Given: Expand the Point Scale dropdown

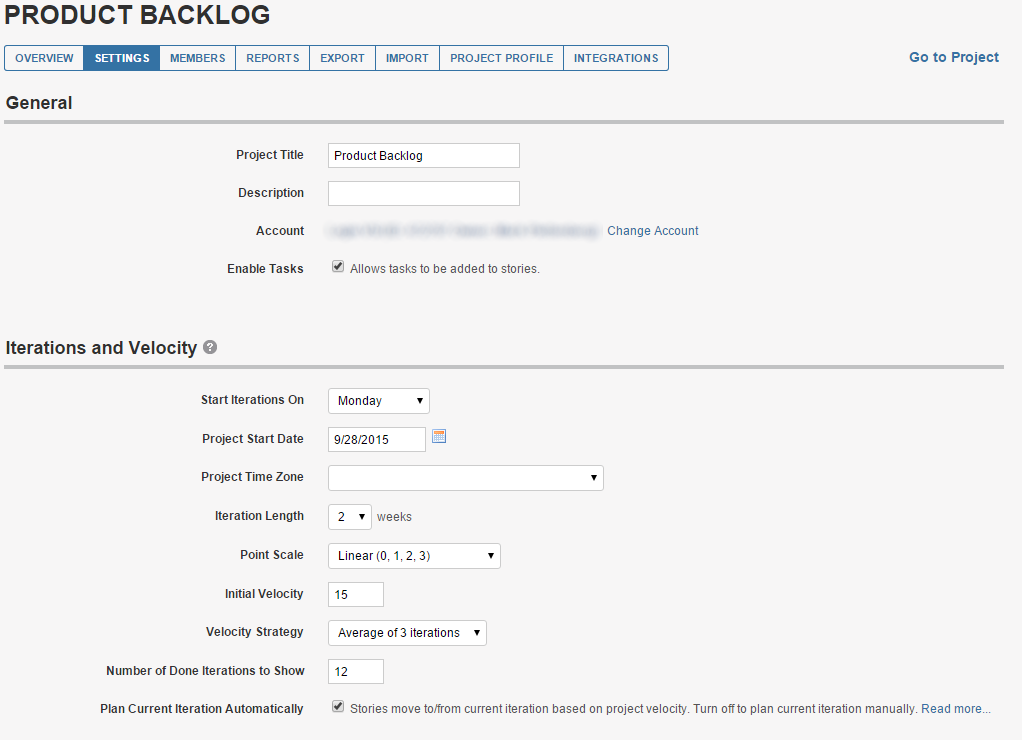Looking at the screenshot, I should click(x=414, y=556).
